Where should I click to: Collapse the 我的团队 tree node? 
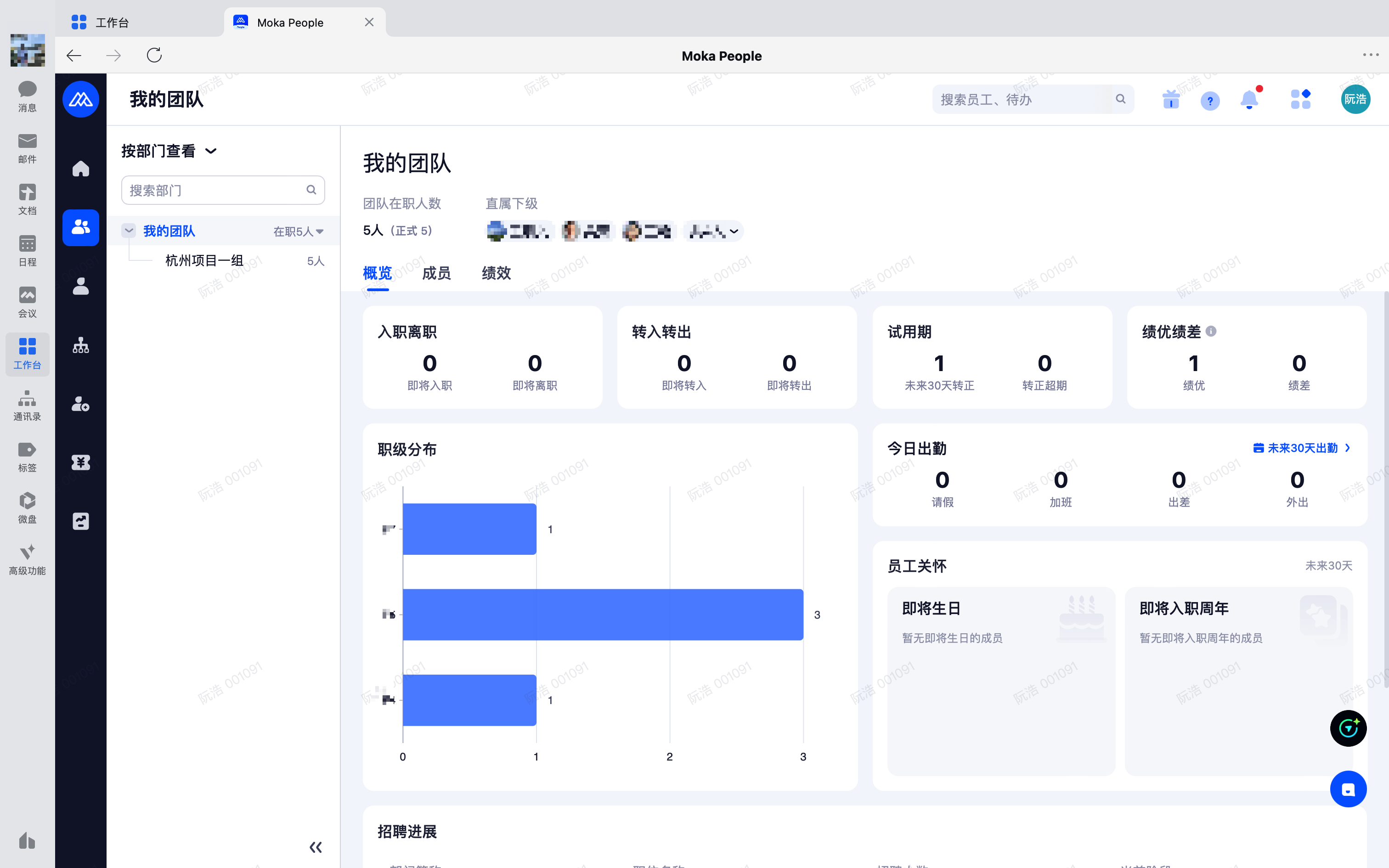129,231
